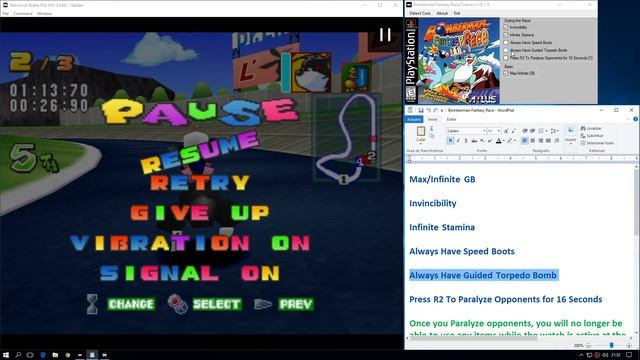Open WordPad help icon

(x=636, y=119)
